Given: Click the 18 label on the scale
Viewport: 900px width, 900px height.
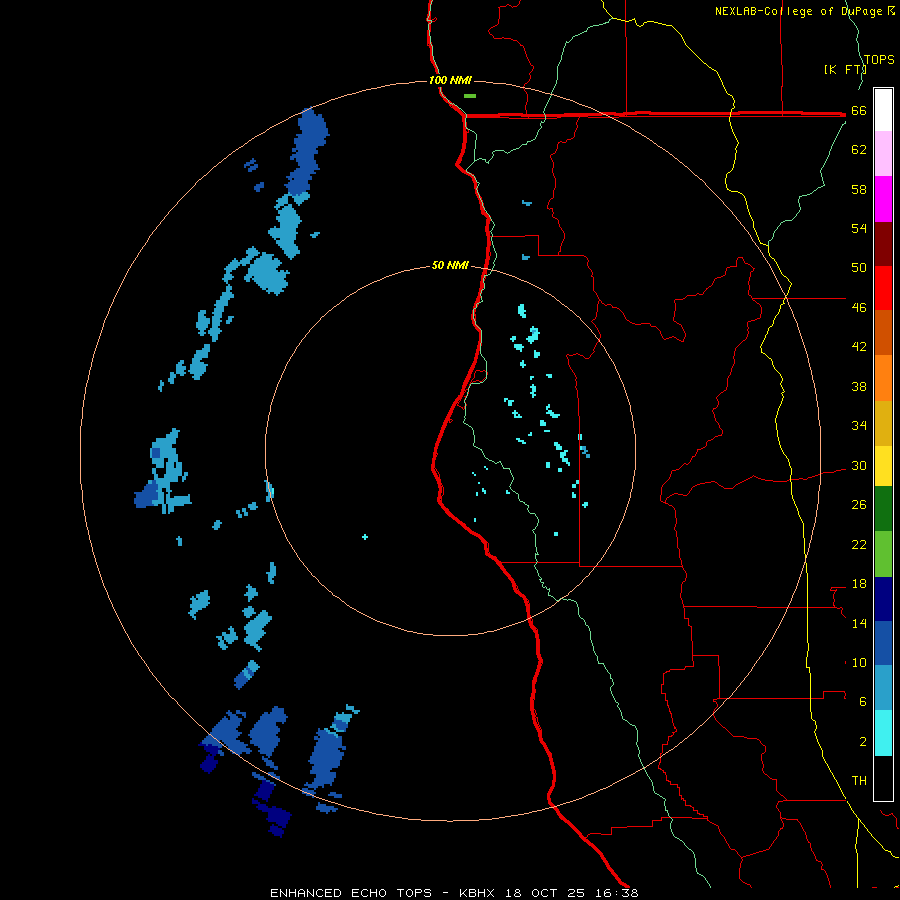Looking at the screenshot, I should [x=859, y=584].
